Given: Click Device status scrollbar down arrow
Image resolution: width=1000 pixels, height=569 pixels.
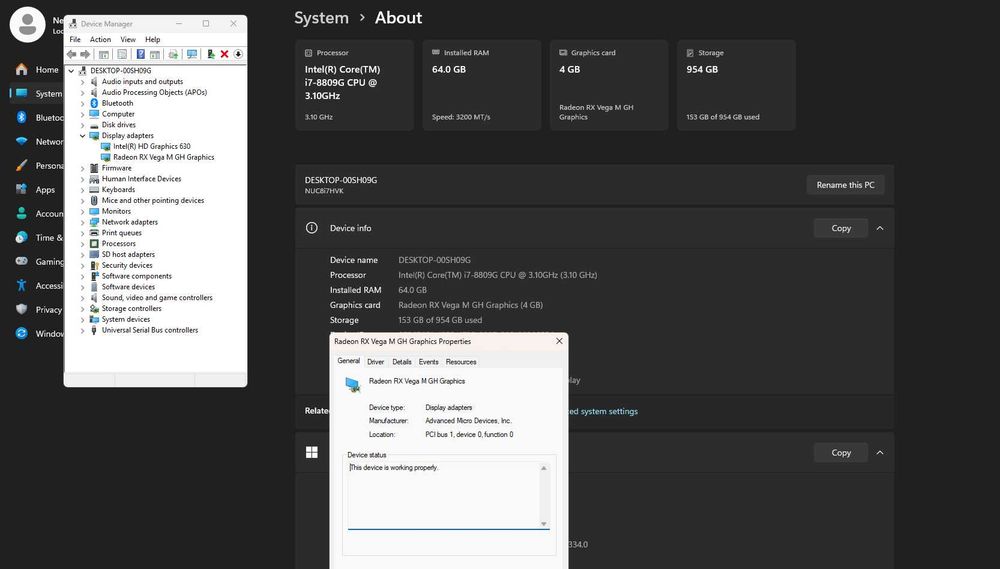Looking at the screenshot, I should (544, 524).
